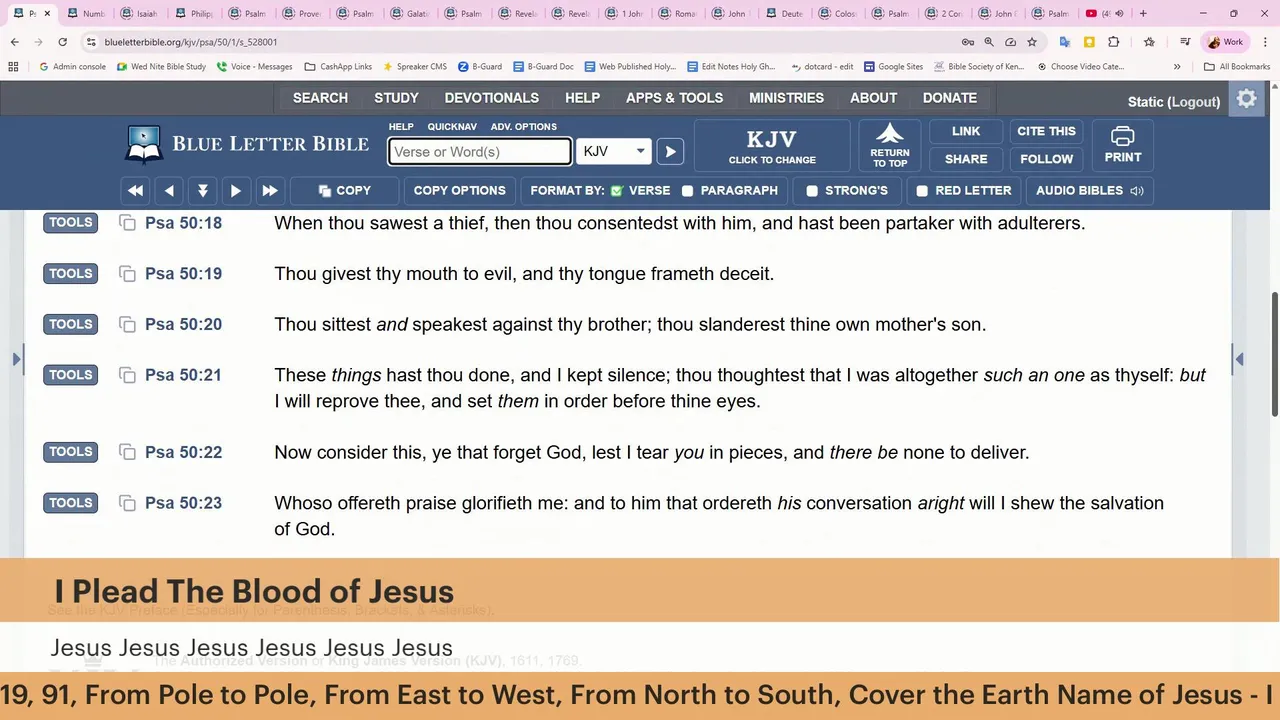Open the Google apps grid in the bookmarks bar
Image resolution: width=1280 pixels, height=720 pixels.
[x=13, y=67]
